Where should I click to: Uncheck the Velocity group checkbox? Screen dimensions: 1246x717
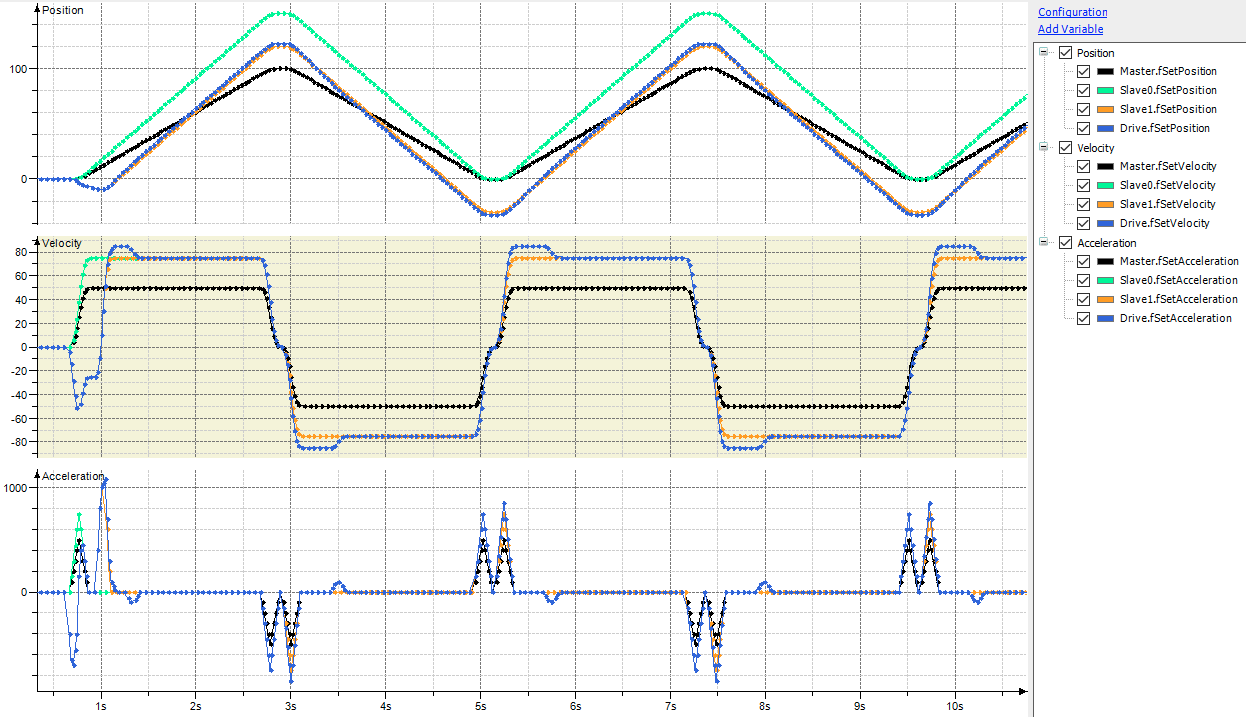pos(1065,148)
